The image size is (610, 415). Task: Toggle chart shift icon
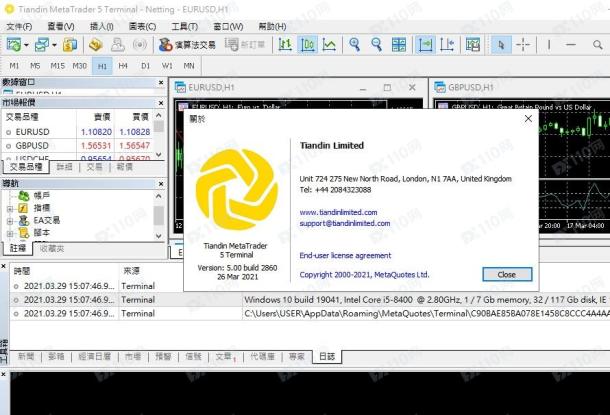pyautogui.click(x=447, y=45)
